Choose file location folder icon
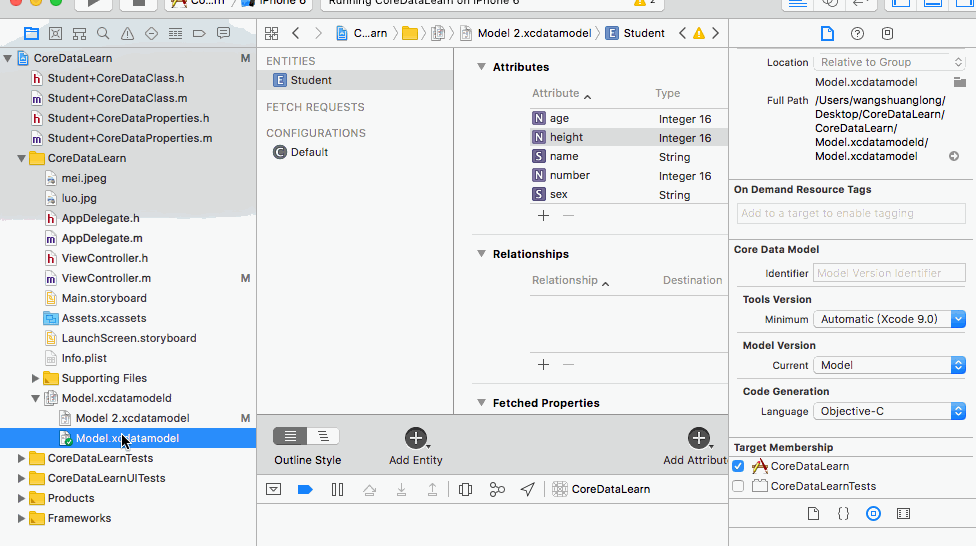This screenshot has height=546, width=976. (959, 82)
